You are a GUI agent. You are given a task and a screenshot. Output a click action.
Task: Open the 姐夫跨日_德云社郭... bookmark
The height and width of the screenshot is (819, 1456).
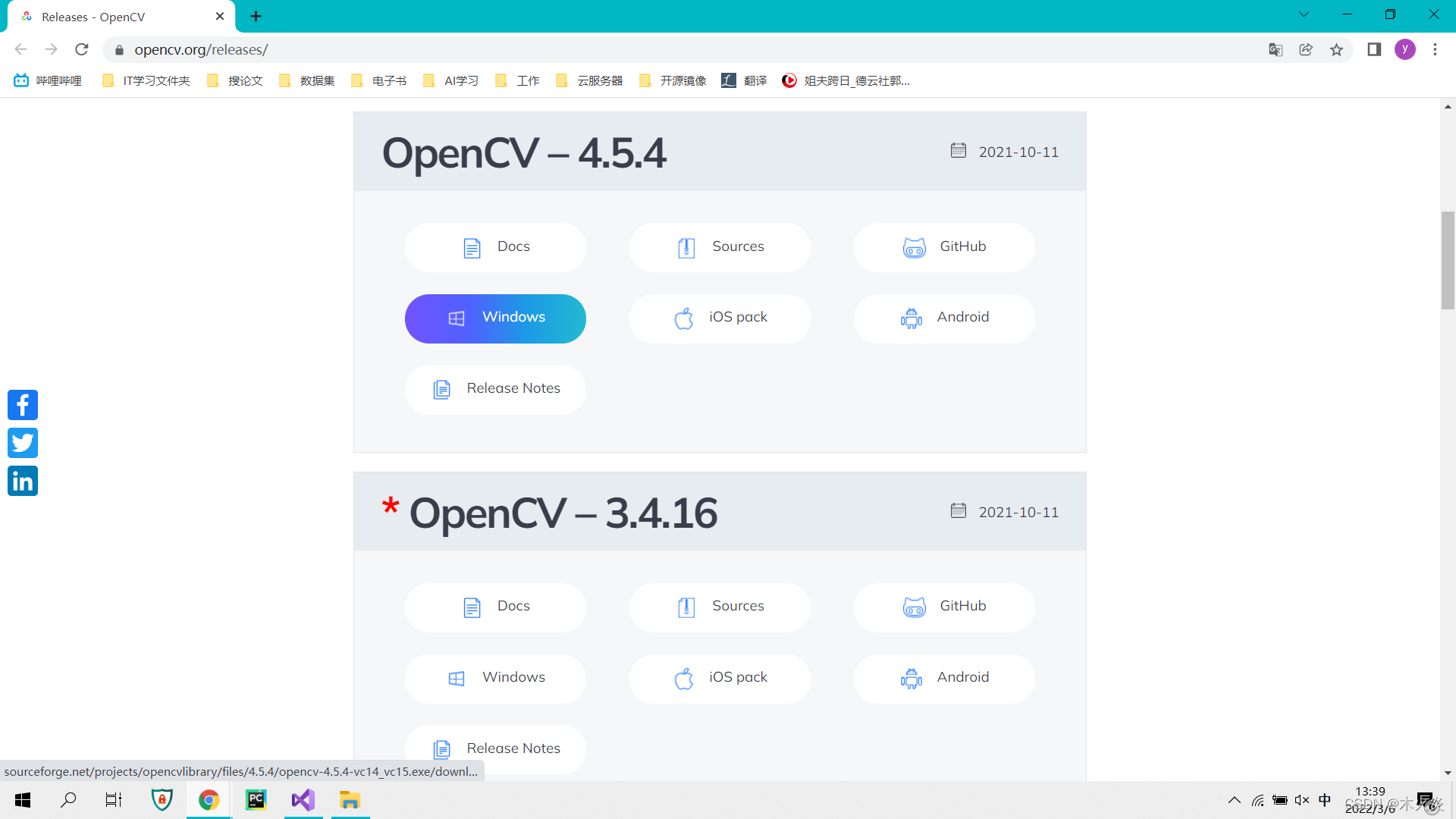tap(846, 80)
